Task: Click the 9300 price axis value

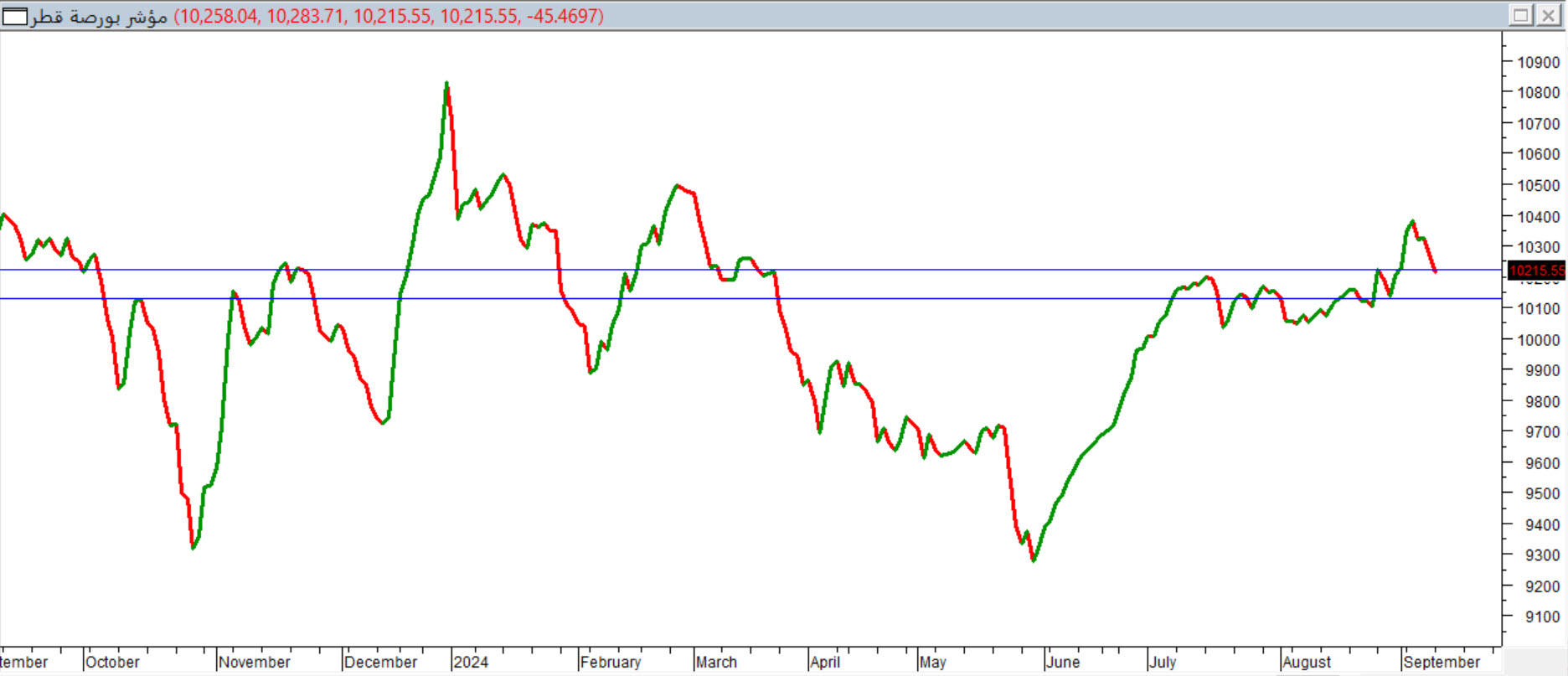Action: 1542,555
